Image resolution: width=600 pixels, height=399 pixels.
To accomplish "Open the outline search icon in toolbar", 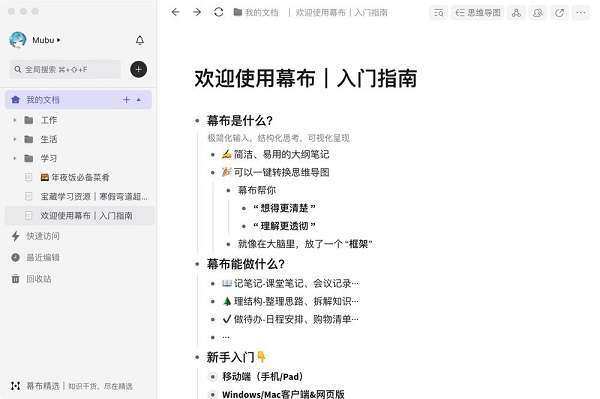I will [439, 13].
